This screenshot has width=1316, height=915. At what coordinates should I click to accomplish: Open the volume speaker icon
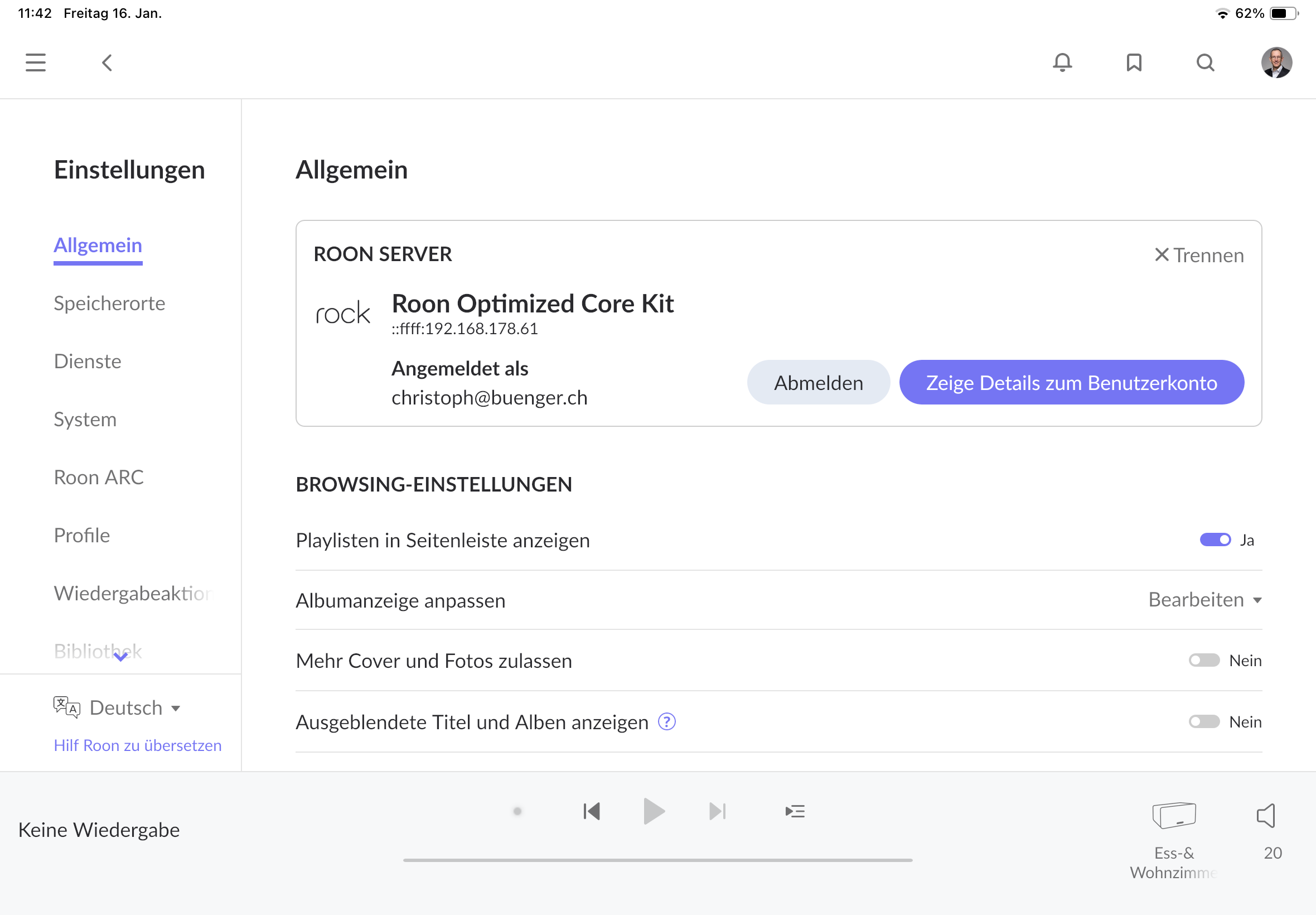[1267, 815]
